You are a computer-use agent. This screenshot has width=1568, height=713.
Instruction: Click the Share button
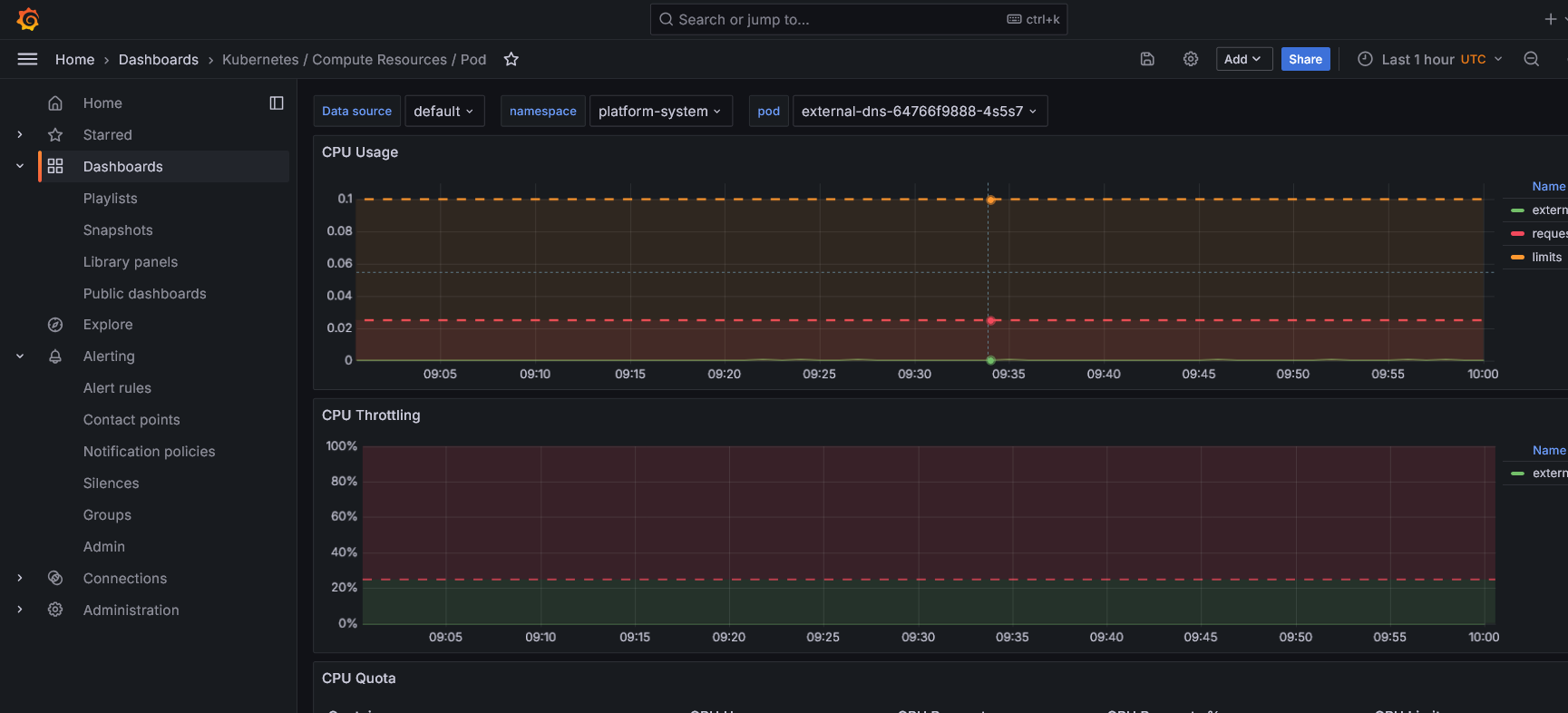coord(1305,59)
